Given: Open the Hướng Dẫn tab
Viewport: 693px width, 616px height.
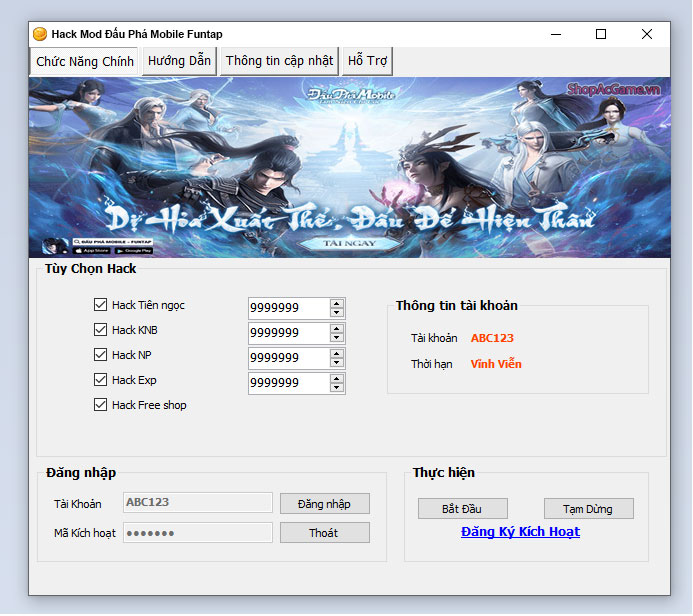Looking at the screenshot, I should tap(179, 61).
